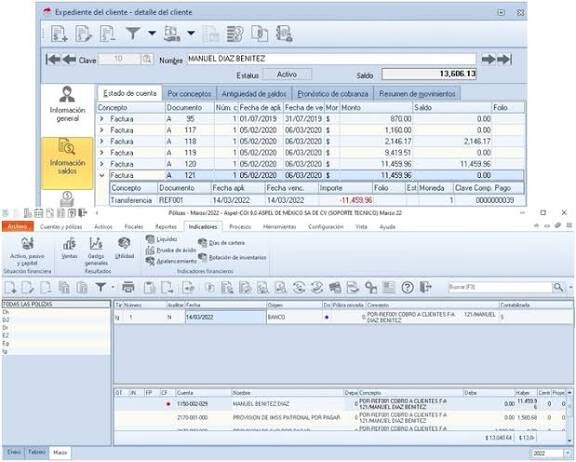Click the search magnifier icon
The image size is (576, 462).
pos(558,287)
